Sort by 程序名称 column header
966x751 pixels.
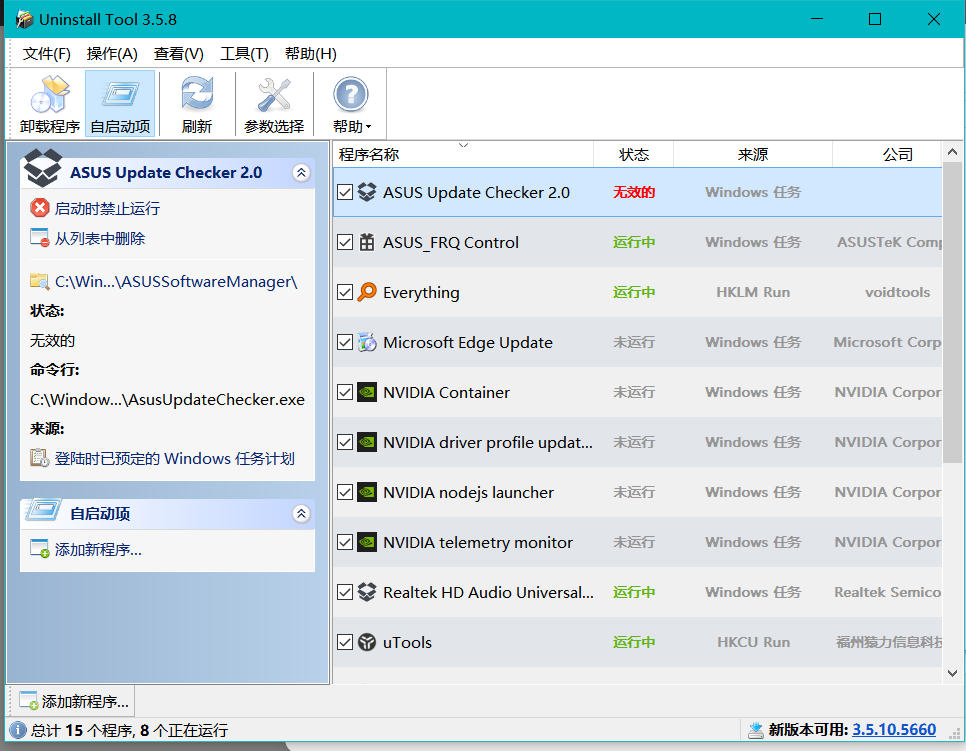463,154
